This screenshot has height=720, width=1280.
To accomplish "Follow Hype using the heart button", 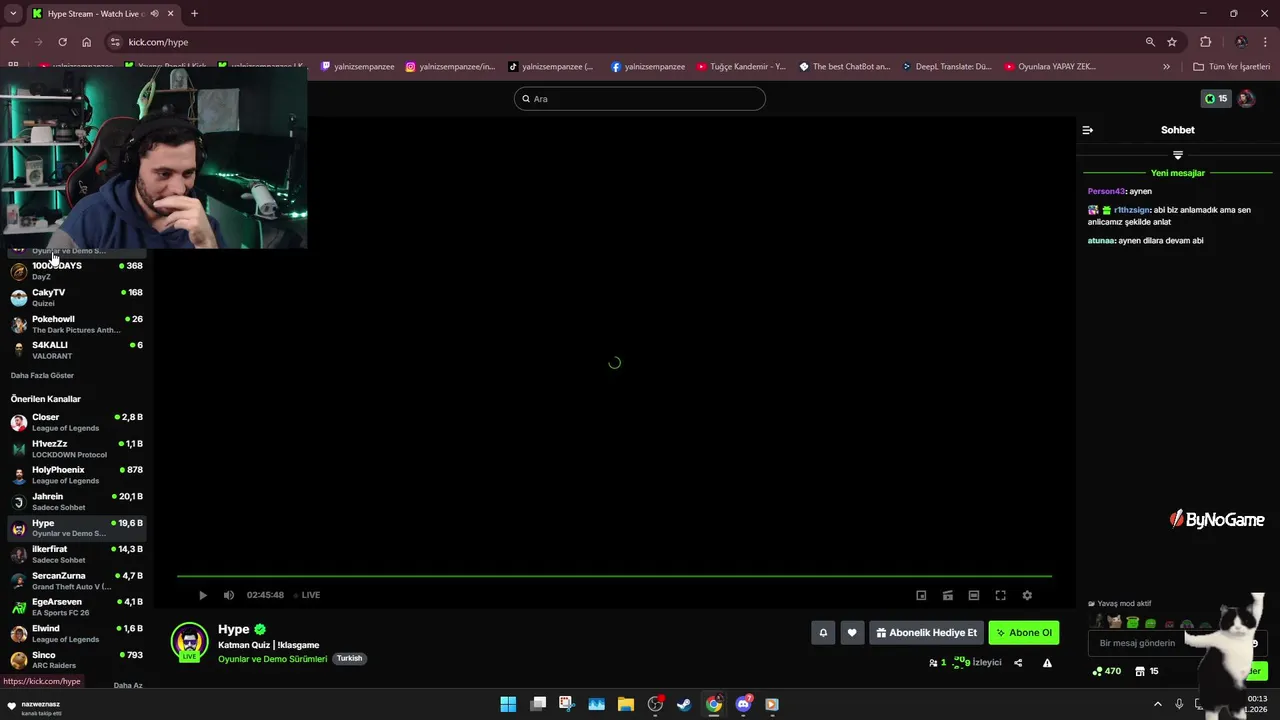I will 852,632.
